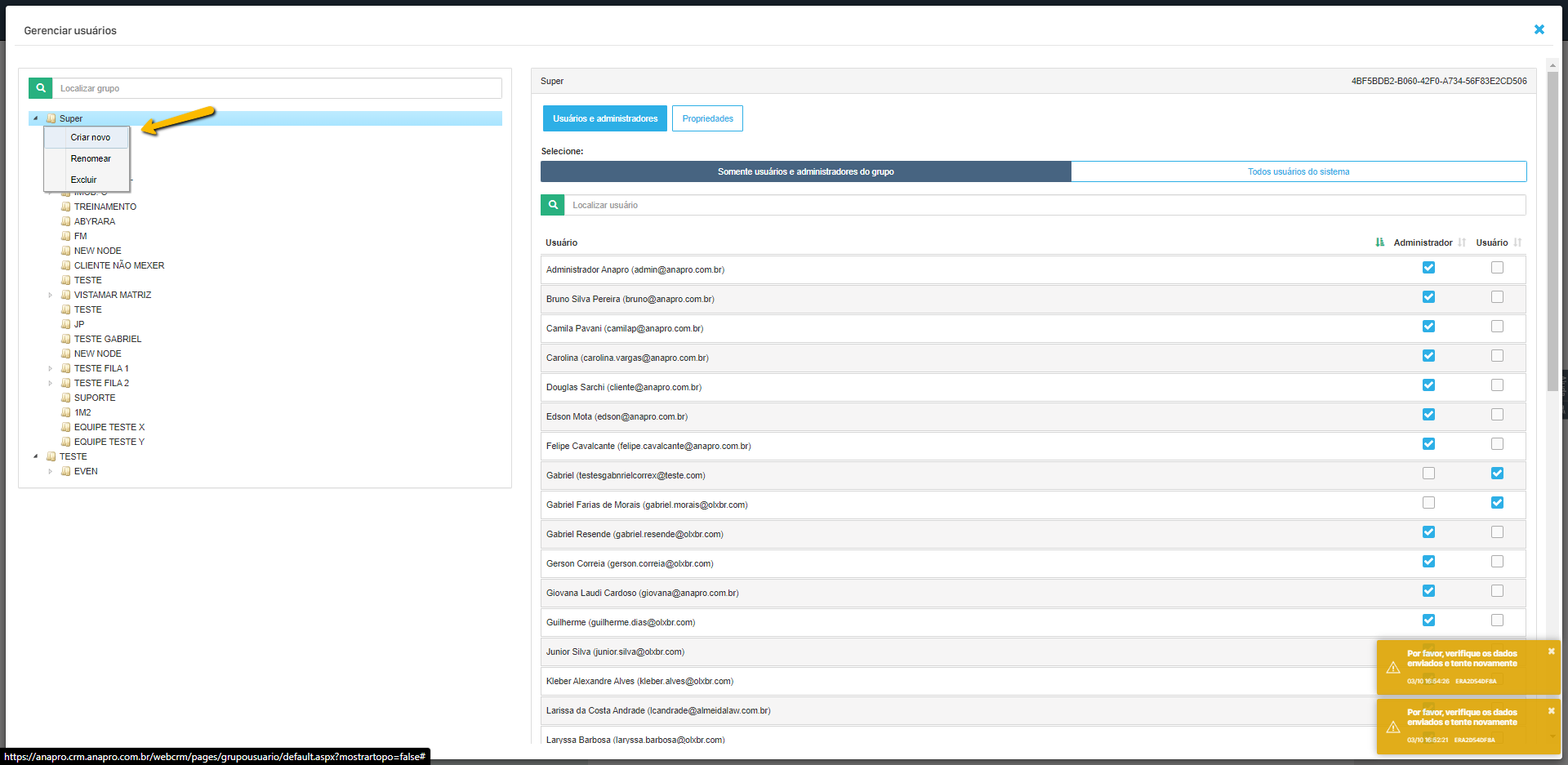Select Criar novo from context menu
Screen dimensions: 1568x765
pos(90,137)
